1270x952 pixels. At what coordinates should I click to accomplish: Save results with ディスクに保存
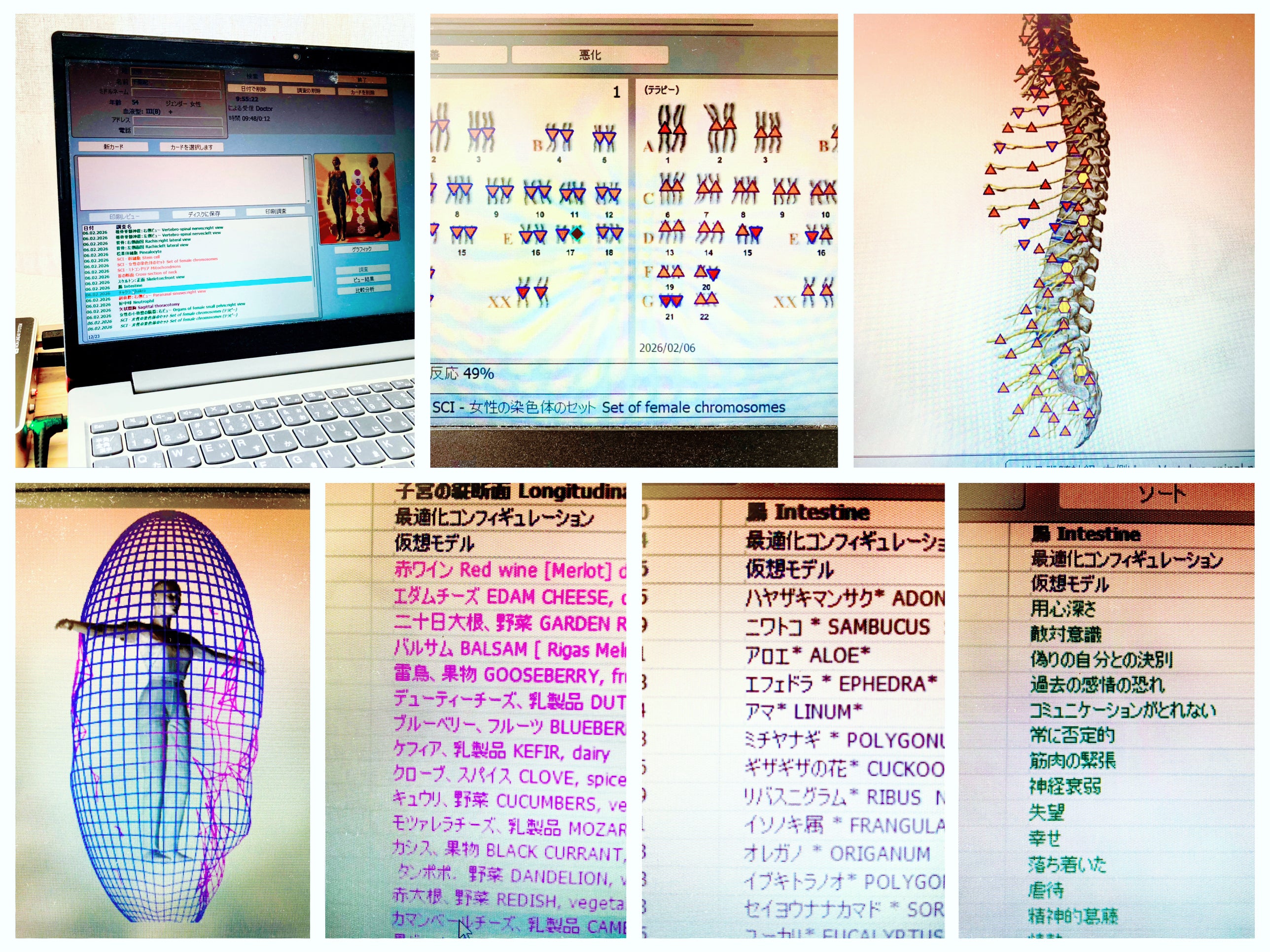coord(204,213)
